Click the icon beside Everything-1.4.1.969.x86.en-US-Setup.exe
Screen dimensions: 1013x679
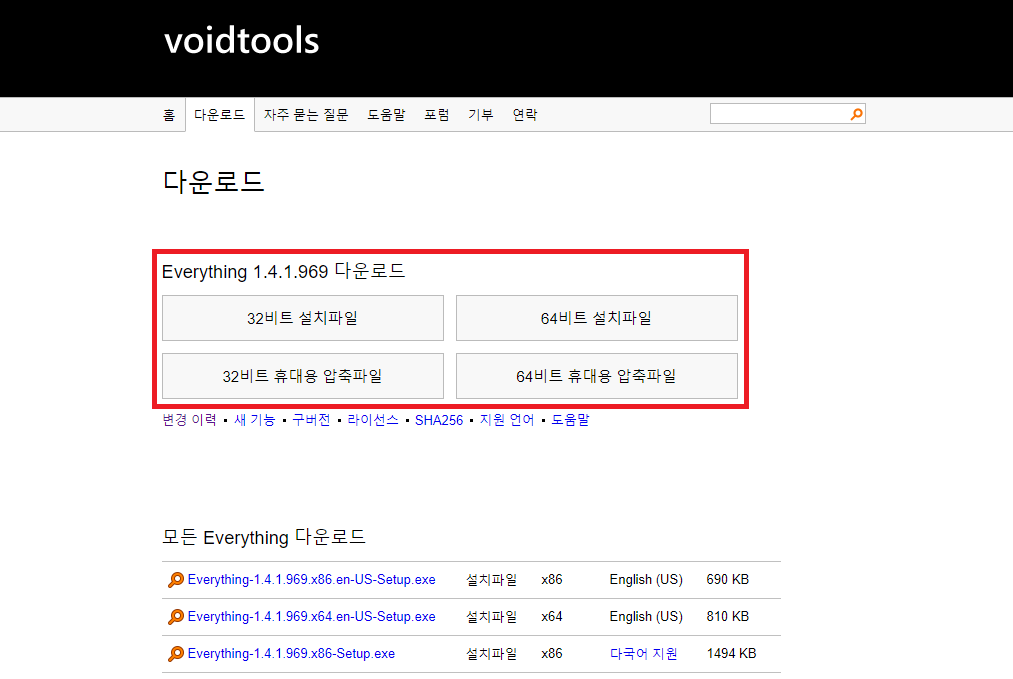pos(175,580)
